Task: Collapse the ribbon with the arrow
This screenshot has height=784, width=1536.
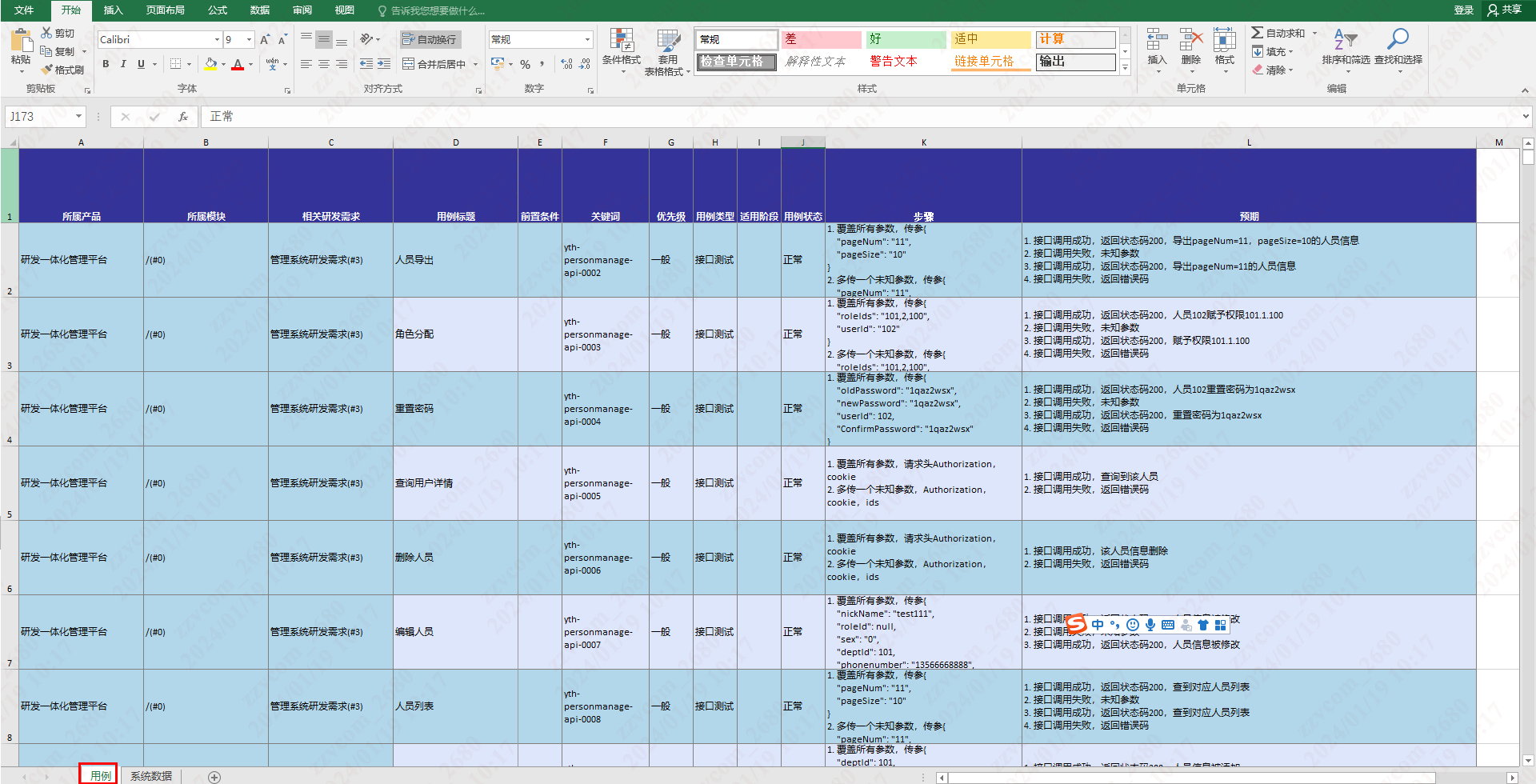Action: click(1525, 90)
